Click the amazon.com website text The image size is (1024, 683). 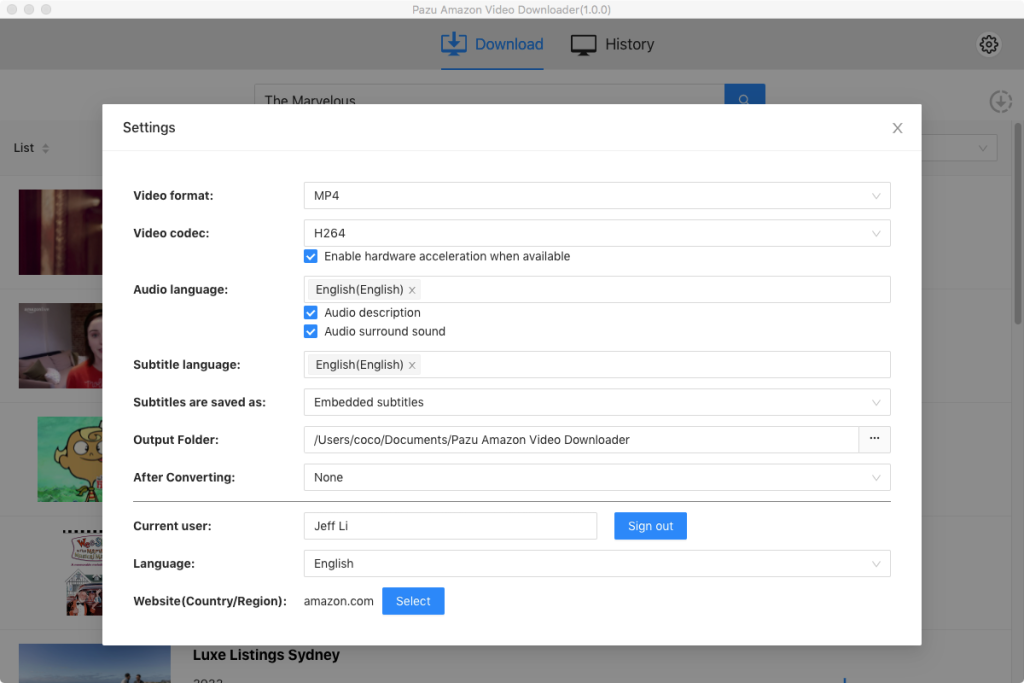pyautogui.click(x=339, y=601)
